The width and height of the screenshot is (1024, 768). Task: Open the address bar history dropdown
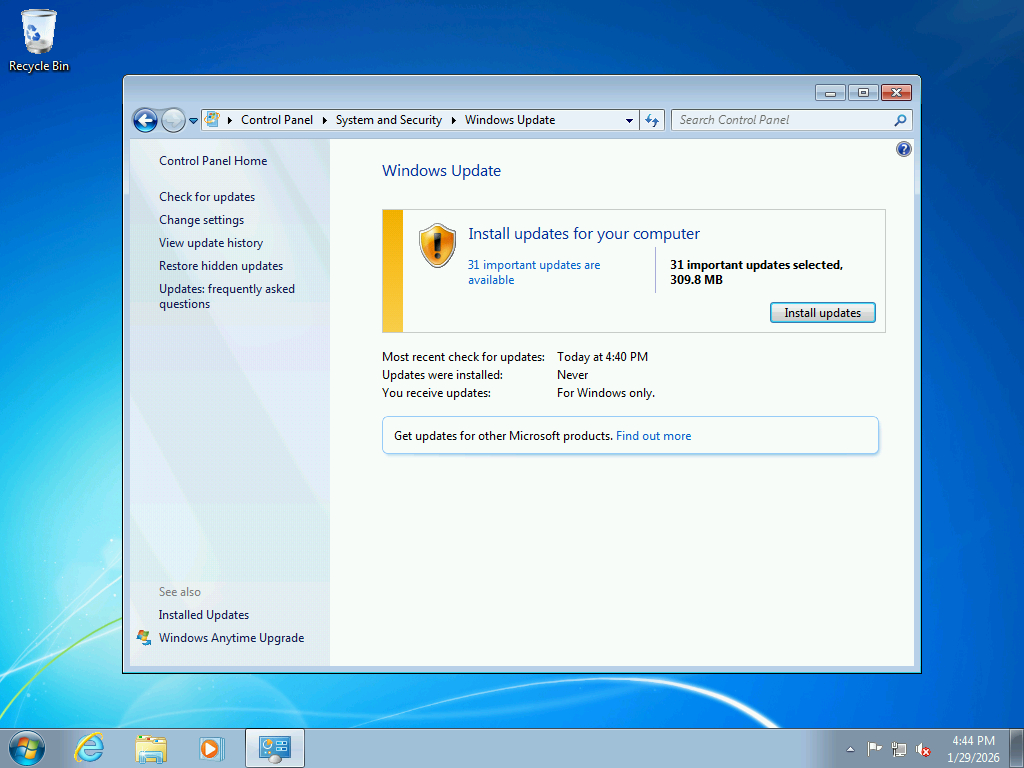(629, 120)
